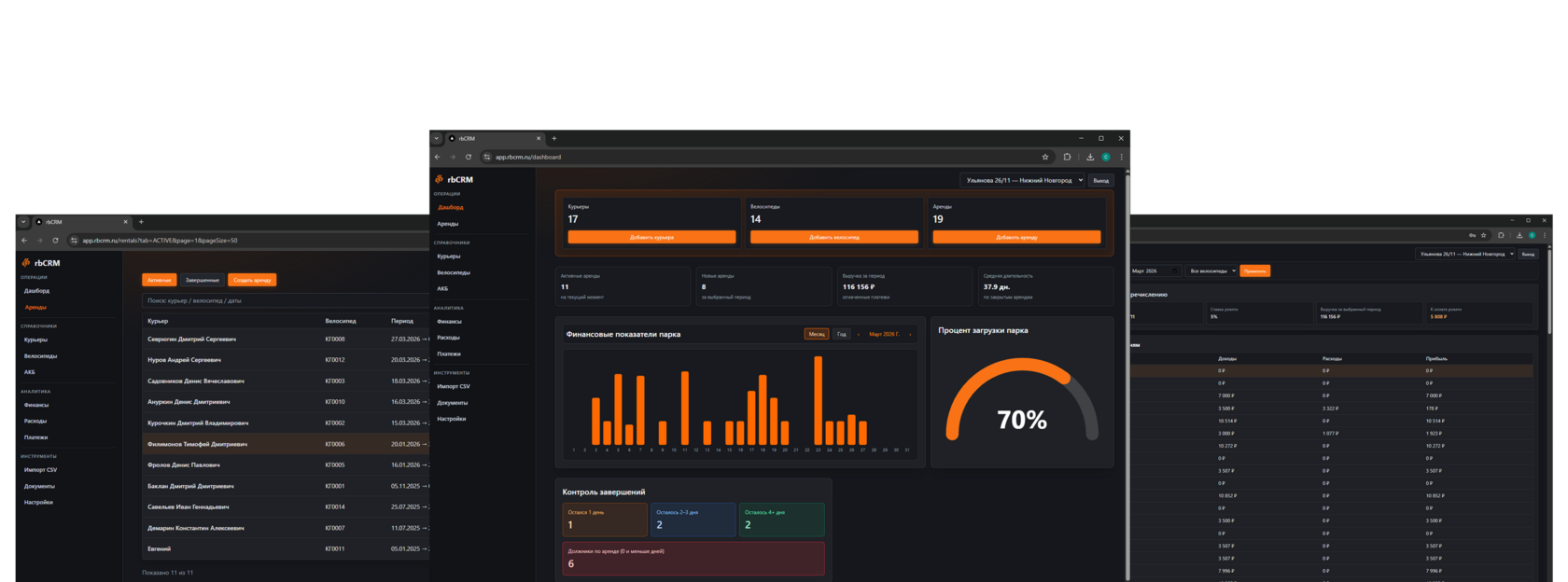The height and width of the screenshot is (582, 1568).
Task: Bookmark the dashboard page with the star icon
Action: tap(1045, 157)
